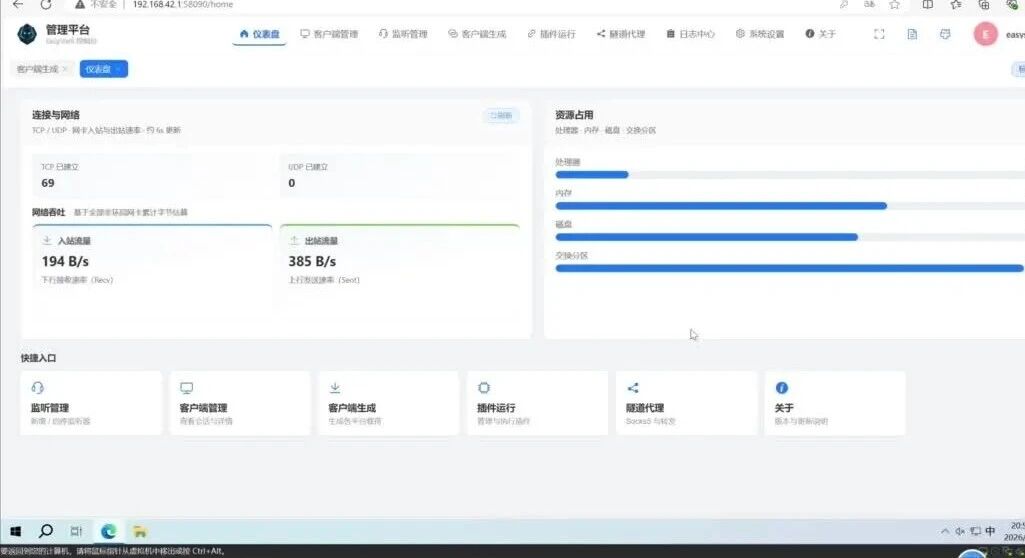Viewport: 1025px width, 558px height.
Task: Click the TCP 已建立 count 69
Action: tap(48, 183)
